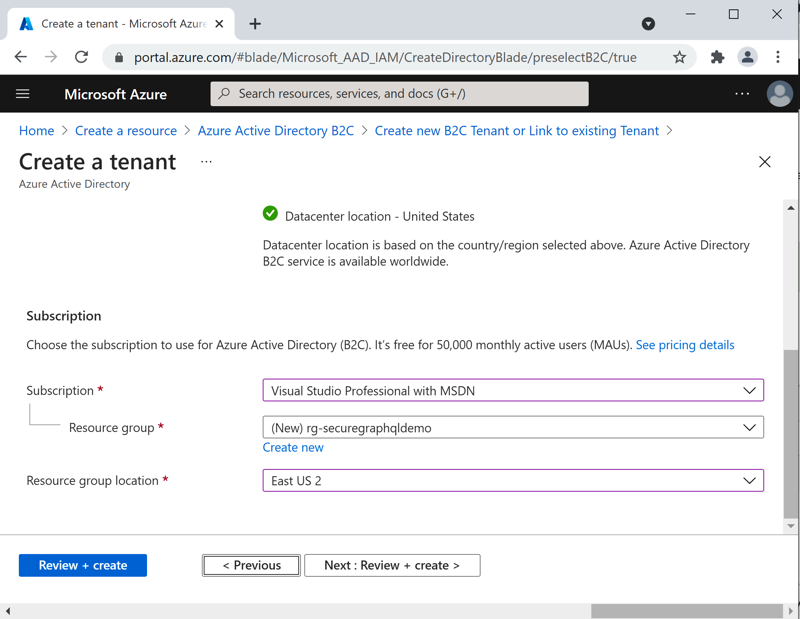The width and height of the screenshot is (800, 619).
Task: View site info via the lock icon
Action: tap(119, 58)
